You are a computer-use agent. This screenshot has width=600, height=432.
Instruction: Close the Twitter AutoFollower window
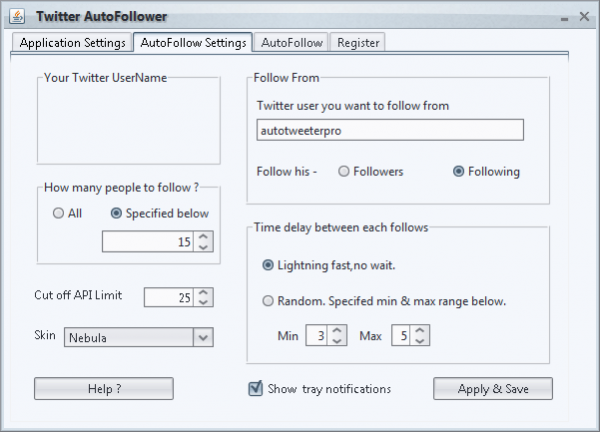(x=584, y=16)
